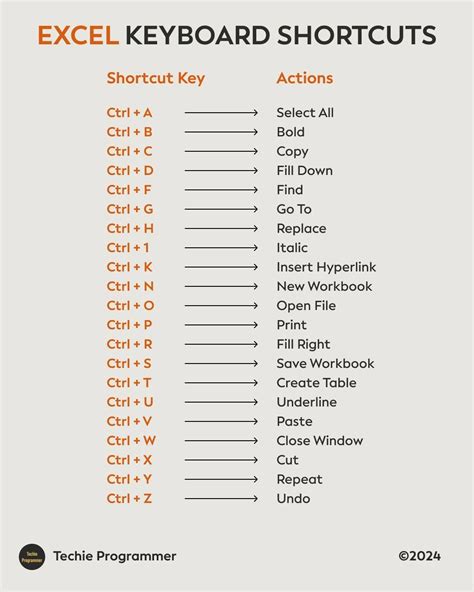Click the Techie Programmer name text

[x=114, y=556]
